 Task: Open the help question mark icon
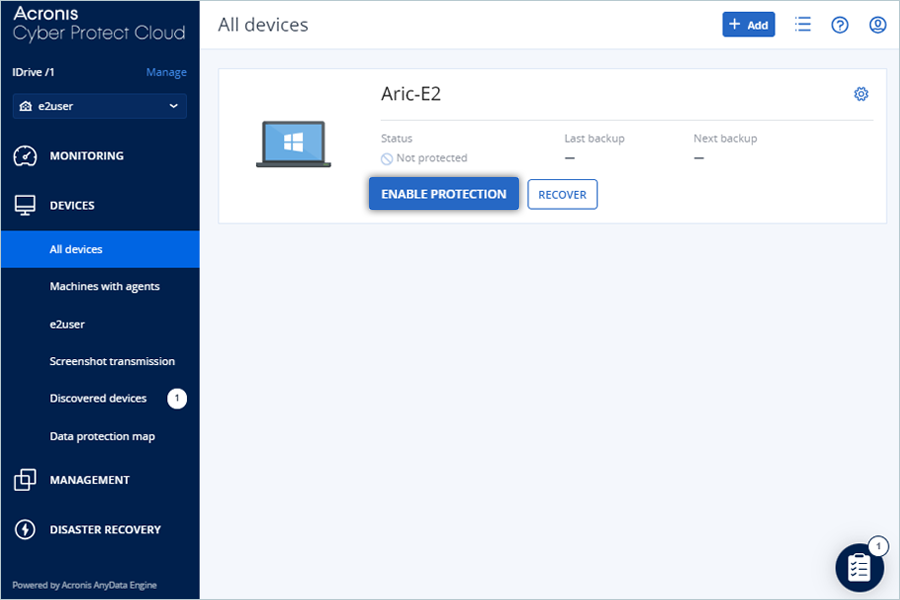click(840, 25)
